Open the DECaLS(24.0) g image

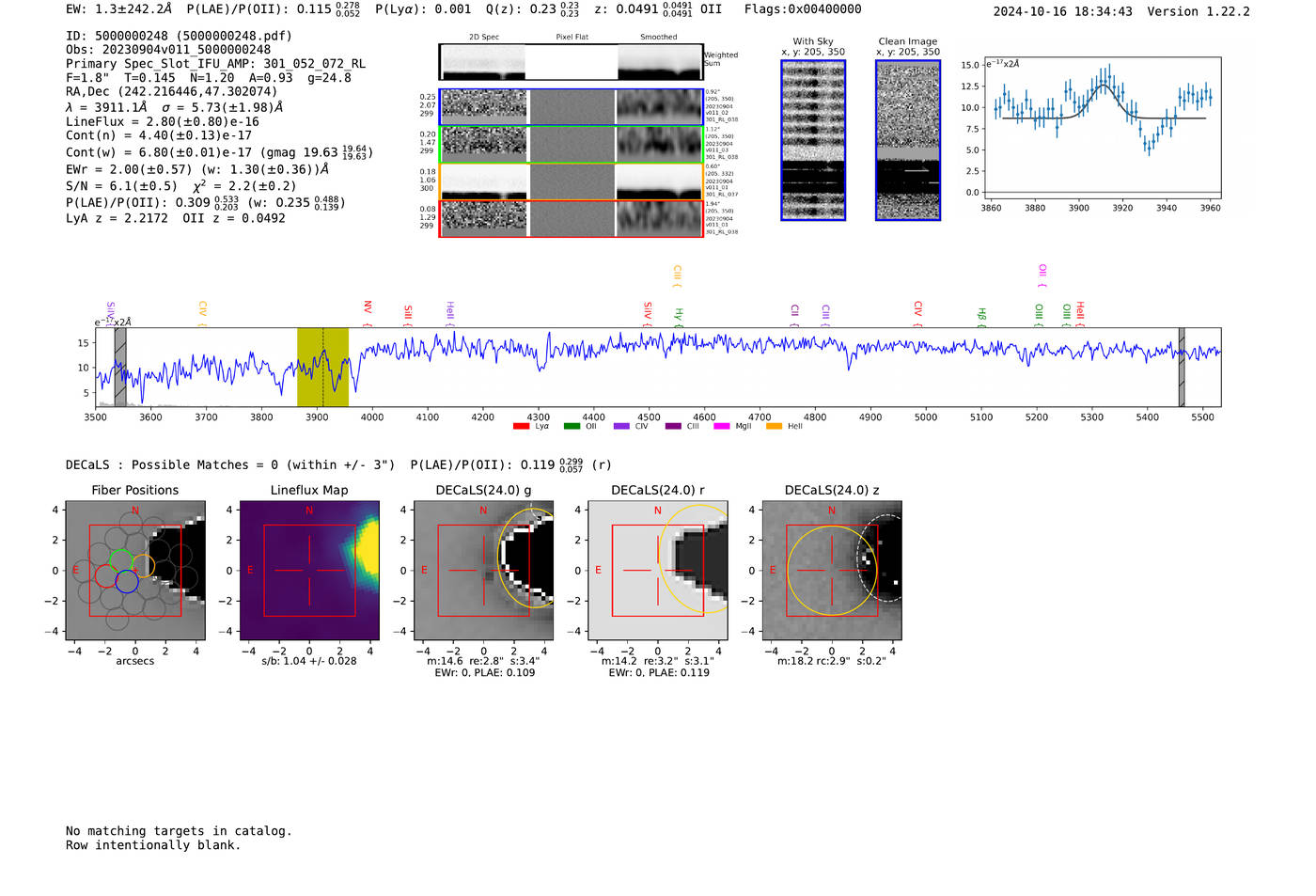(x=483, y=571)
